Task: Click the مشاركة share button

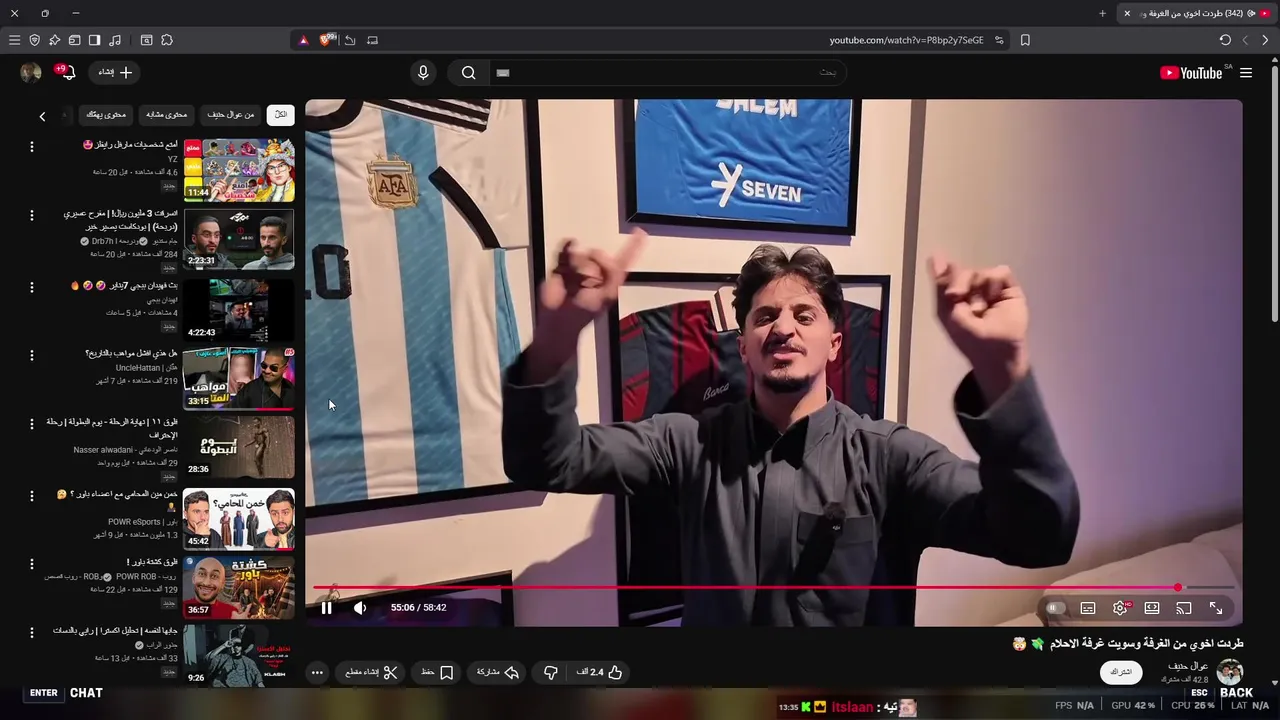Action: click(498, 672)
